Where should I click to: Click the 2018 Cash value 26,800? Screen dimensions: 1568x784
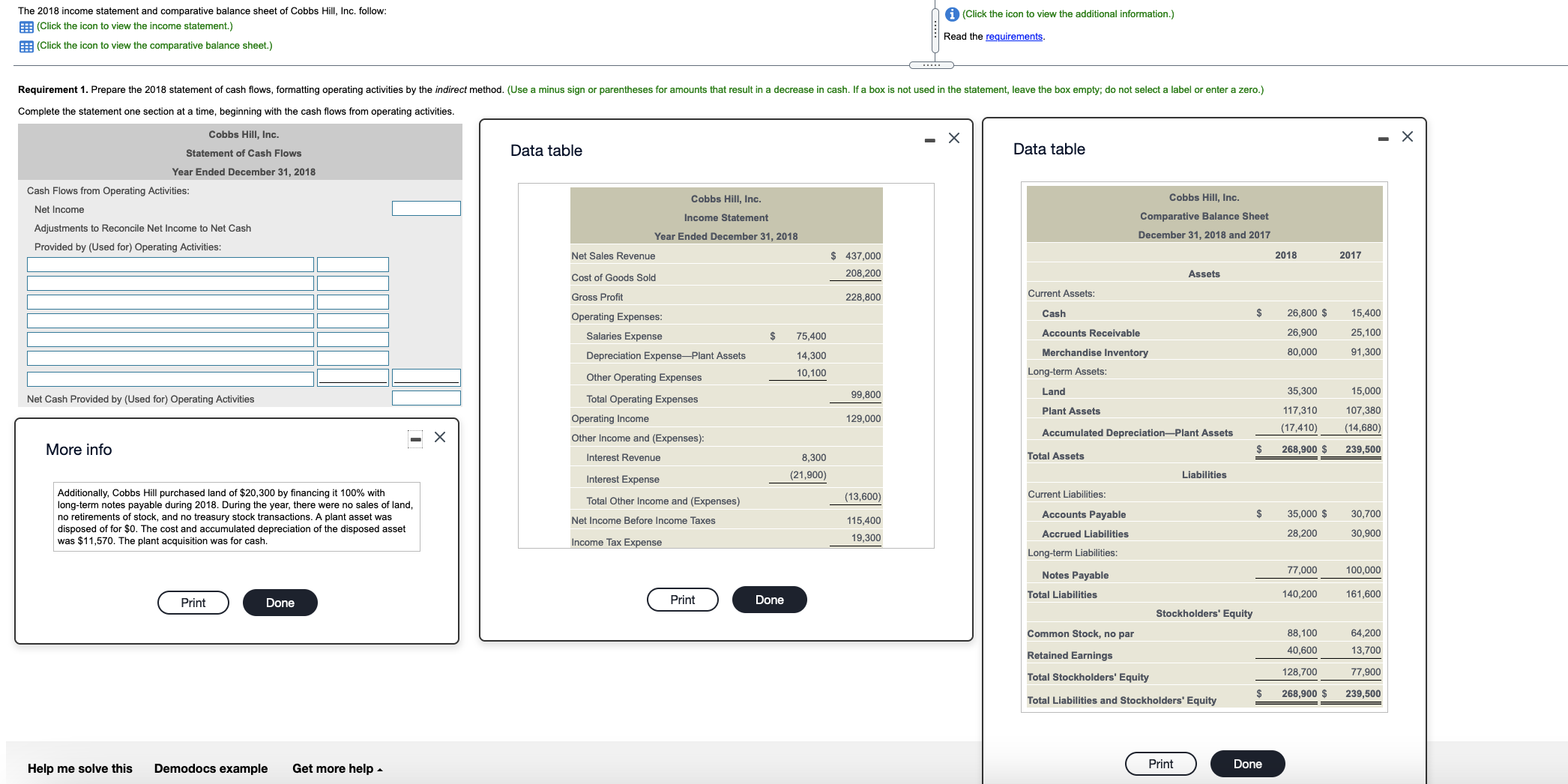pos(1302,313)
